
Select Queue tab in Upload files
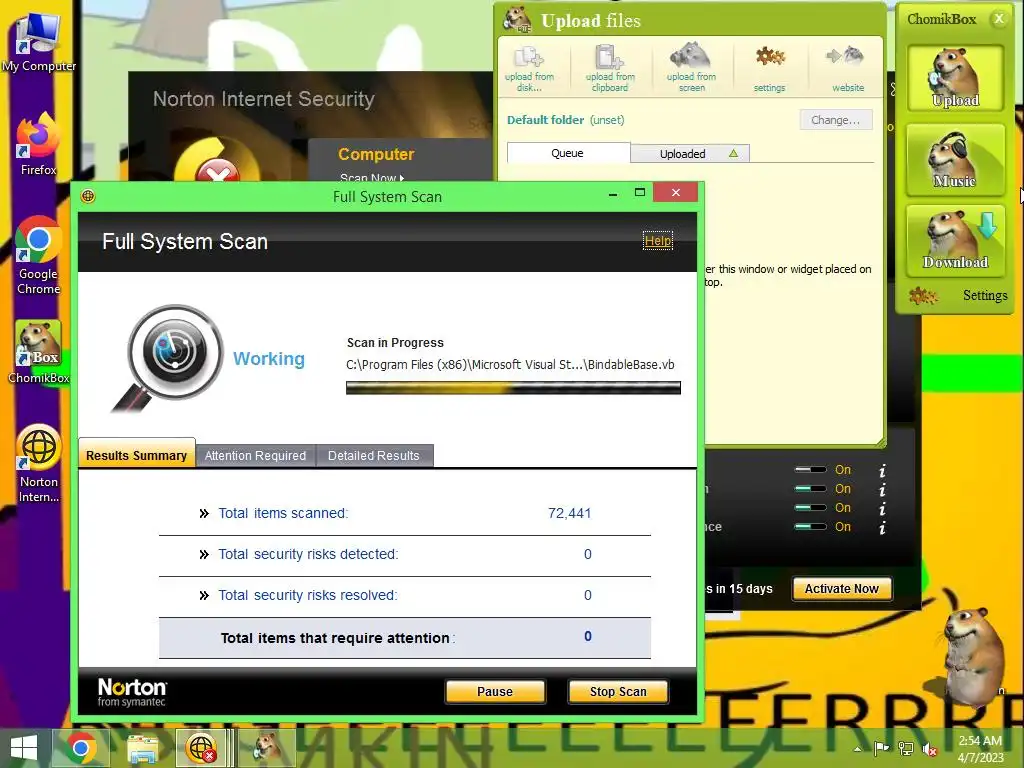click(x=568, y=153)
